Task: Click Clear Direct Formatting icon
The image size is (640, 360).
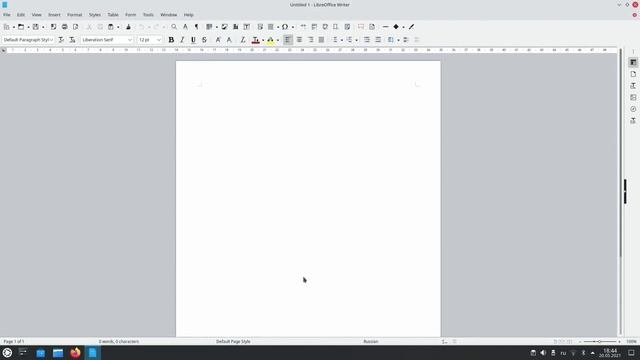Action: point(243,40)
